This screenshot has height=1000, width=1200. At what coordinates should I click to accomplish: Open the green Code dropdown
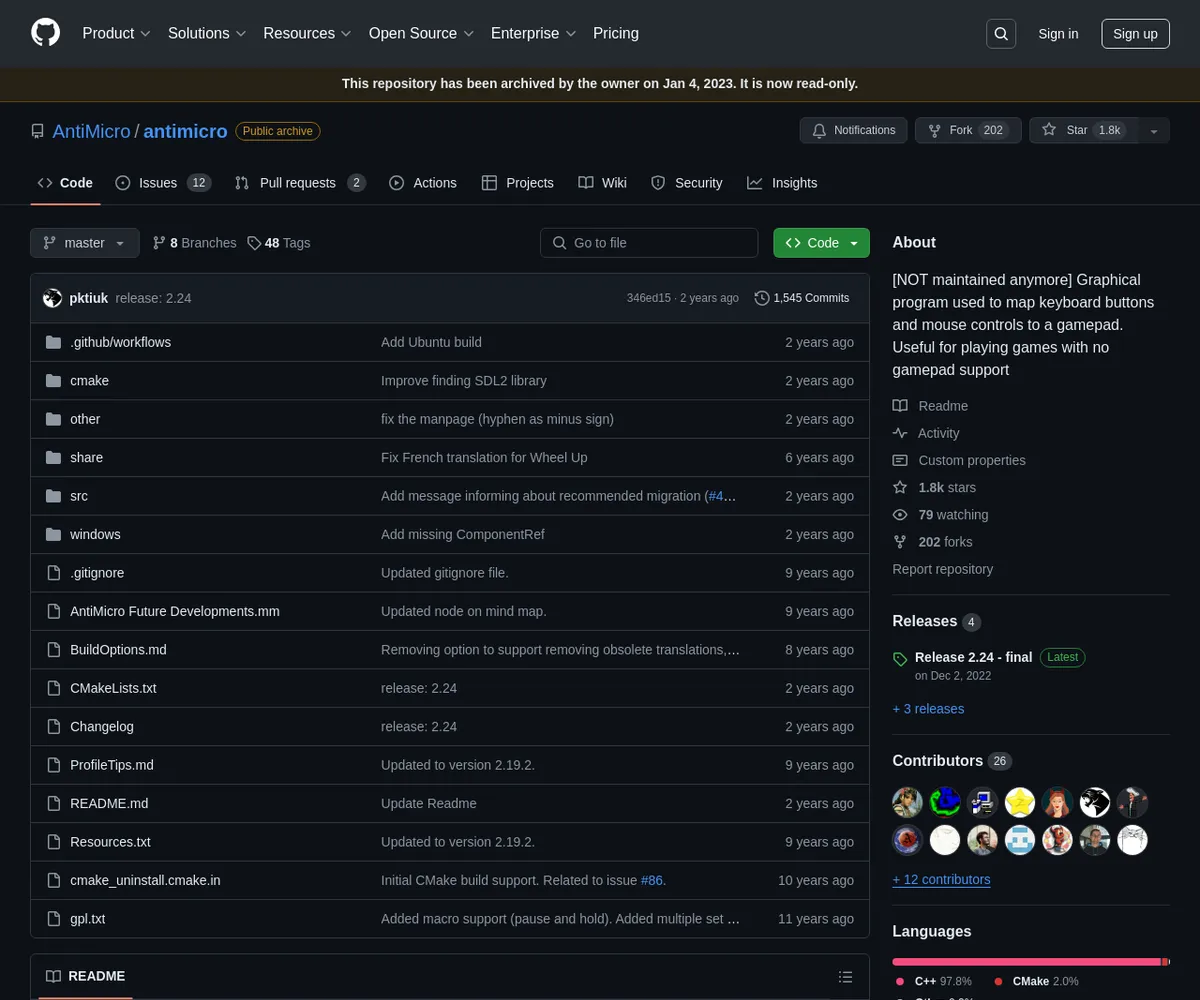pyautogui.click(x=821, y=243)
